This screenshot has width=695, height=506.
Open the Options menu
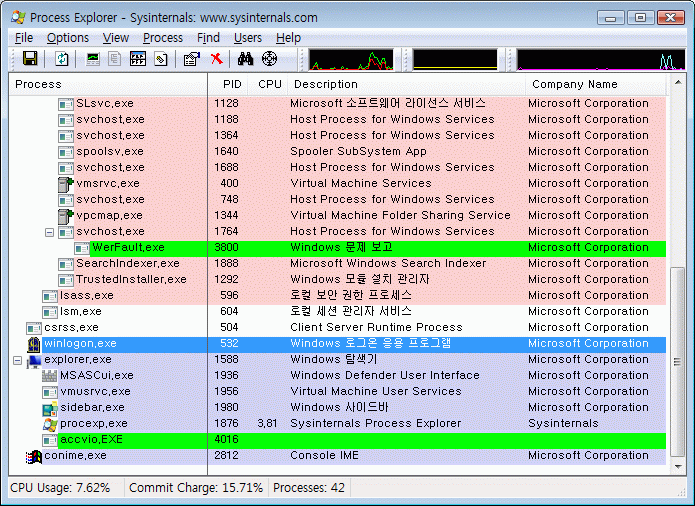pos(68,38)
